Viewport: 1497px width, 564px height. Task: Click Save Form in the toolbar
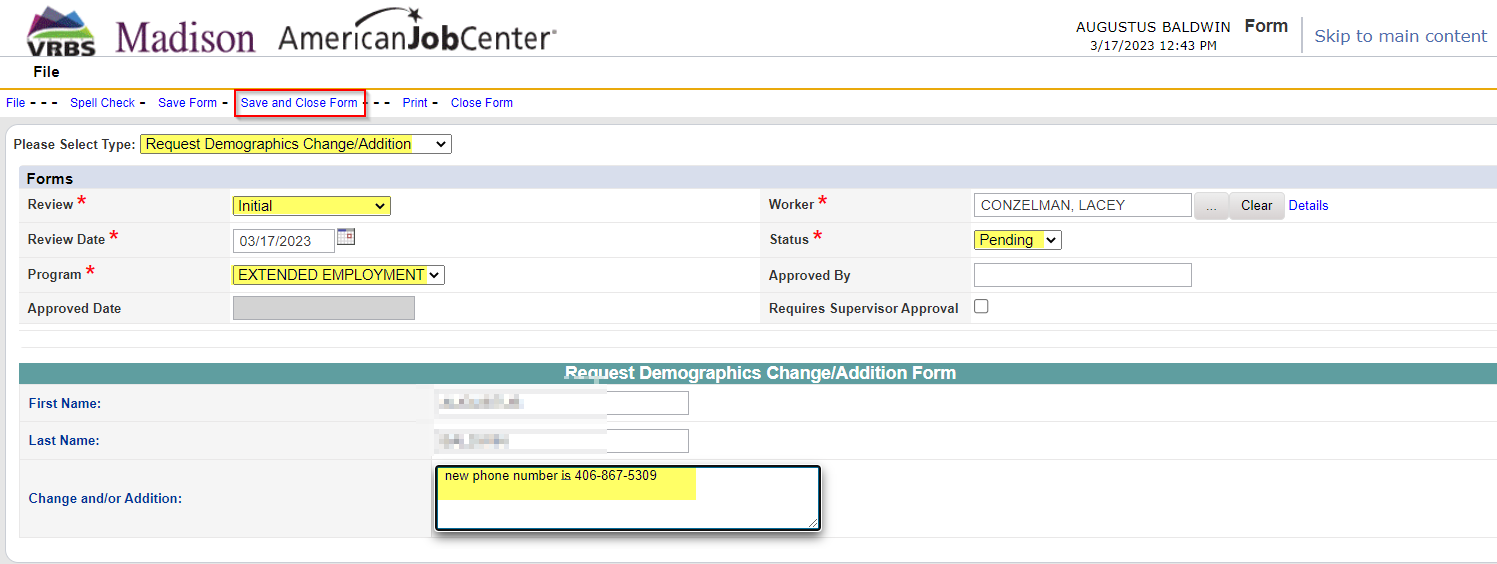coord(187,103)
